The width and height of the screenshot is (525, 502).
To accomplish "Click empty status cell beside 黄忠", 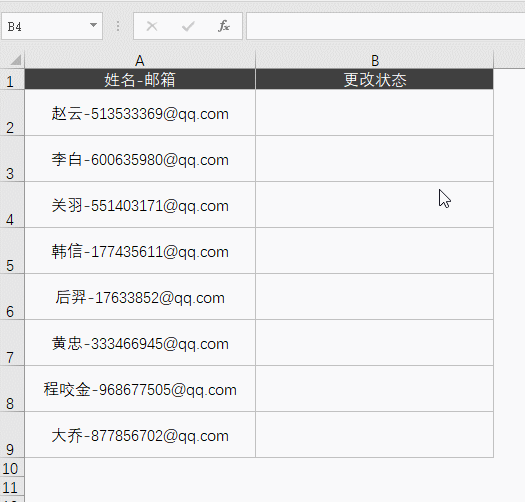I will (x=374, y=343).
